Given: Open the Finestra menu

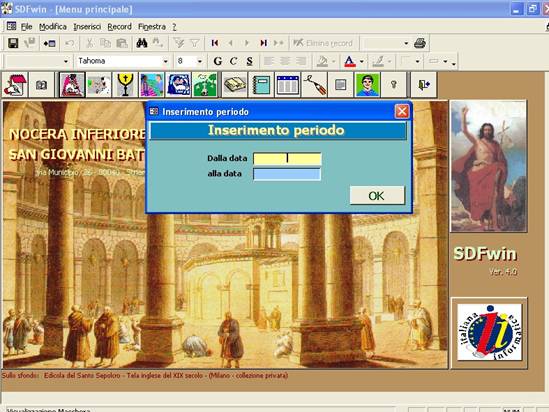Looking at the screenshot, I should (x=152, y=27).
